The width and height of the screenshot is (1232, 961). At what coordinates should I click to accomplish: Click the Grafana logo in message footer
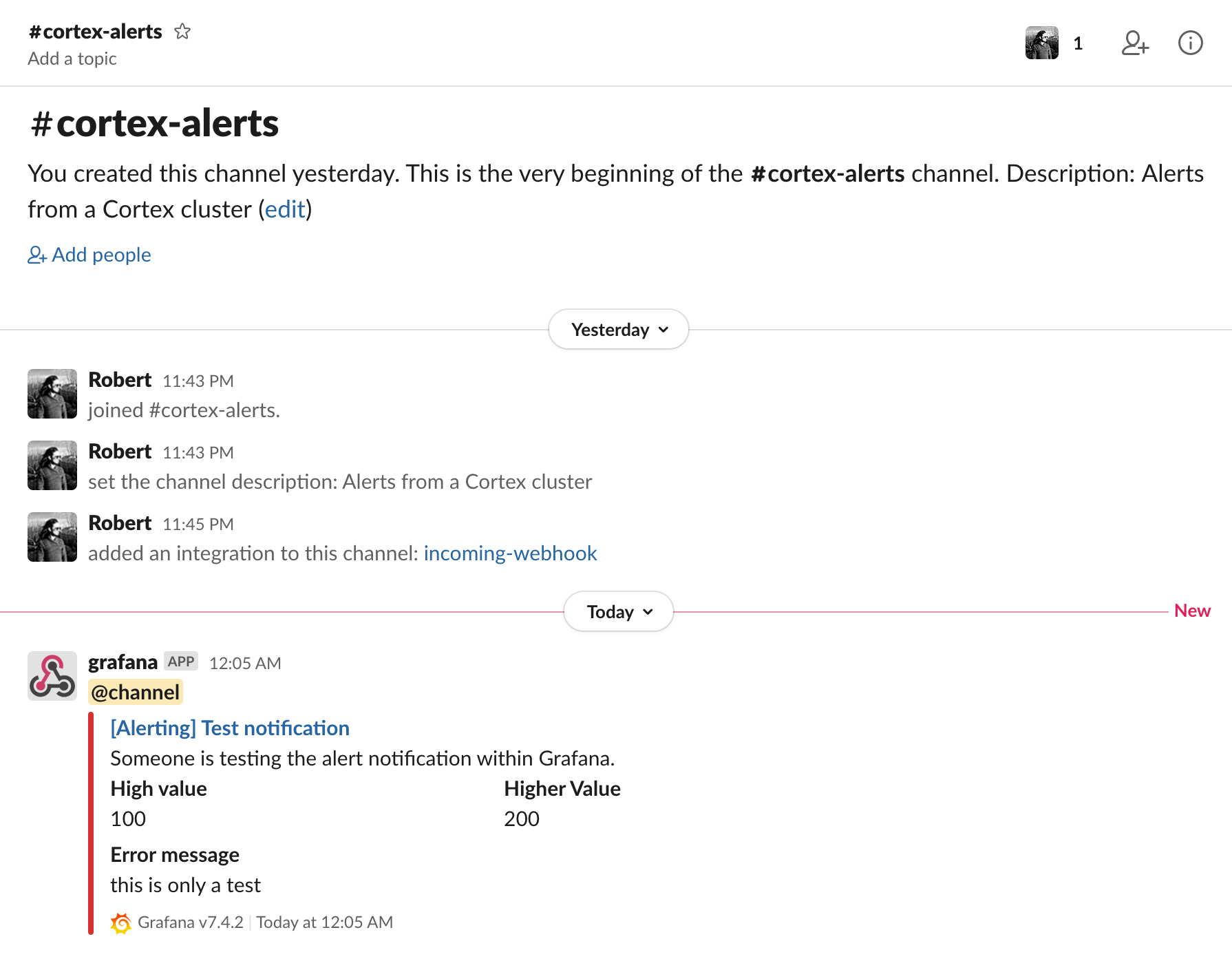[121, 923]
